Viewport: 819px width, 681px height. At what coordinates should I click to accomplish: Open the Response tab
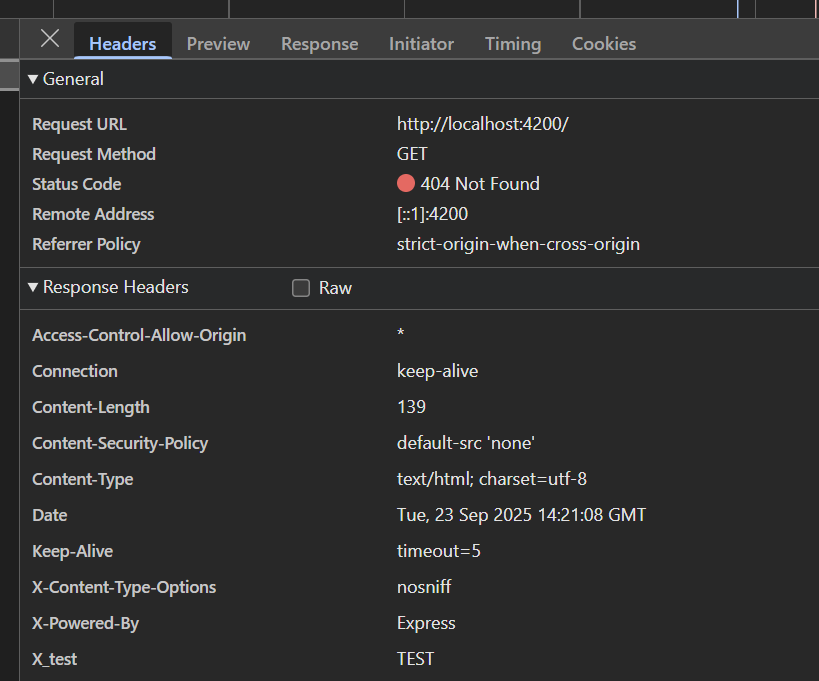click(x=320, y=44)
